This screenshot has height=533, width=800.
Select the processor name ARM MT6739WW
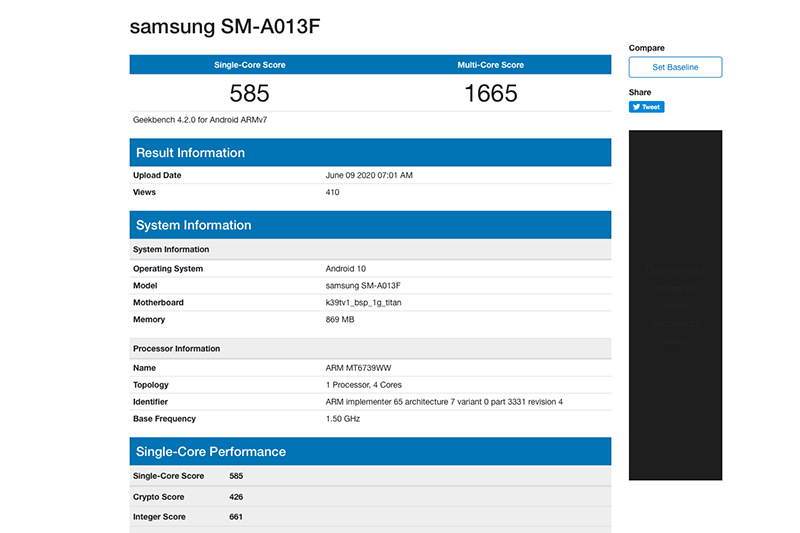pyautogui.click(x=359, y=368)
